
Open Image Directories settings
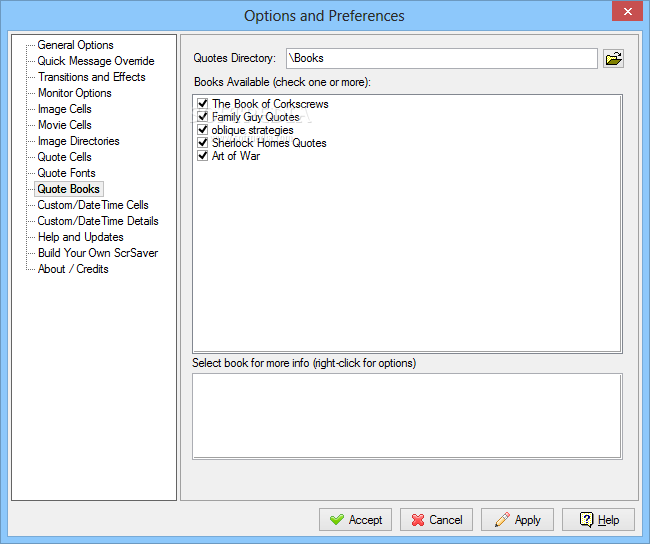78,141
